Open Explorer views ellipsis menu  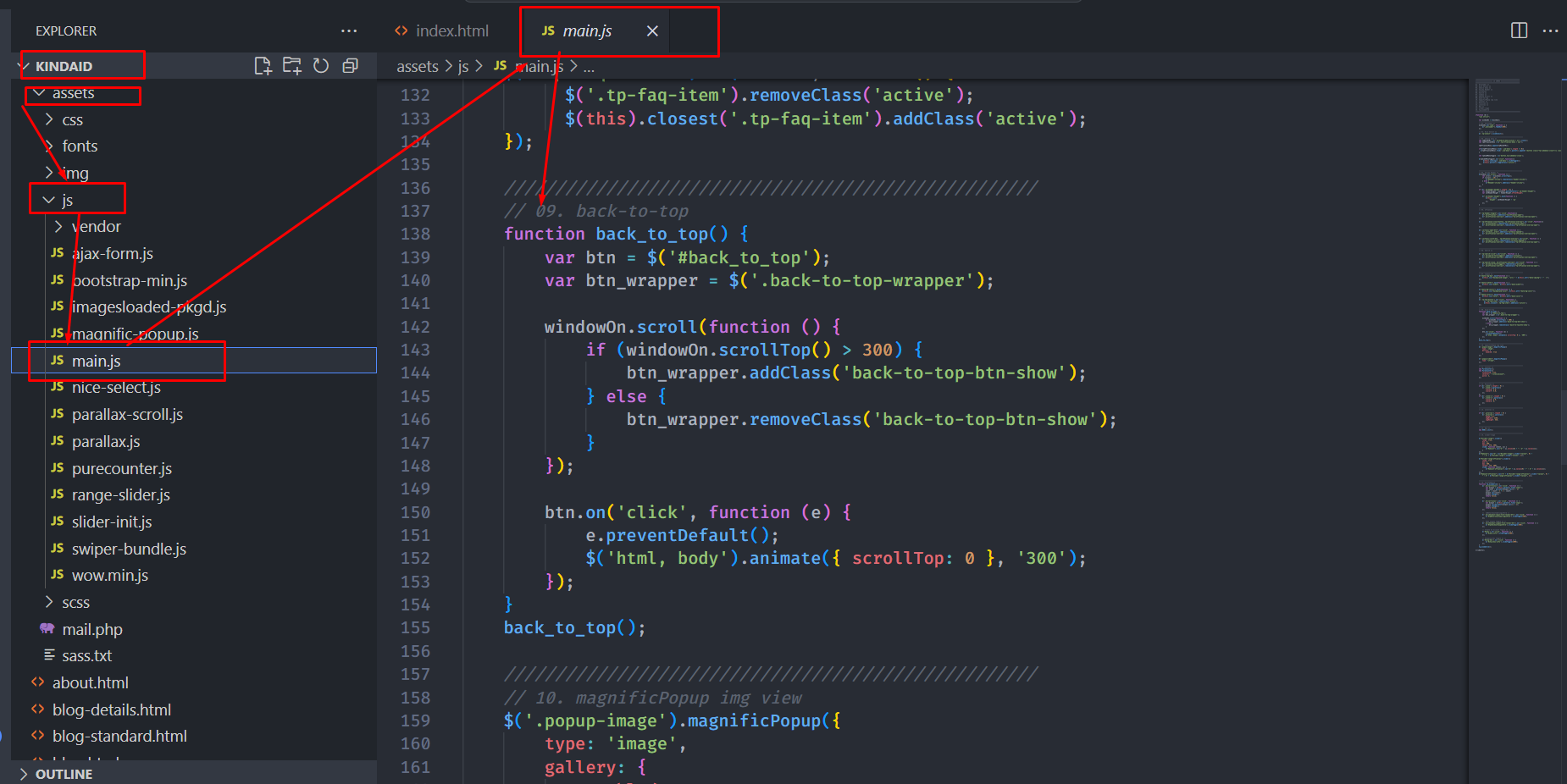click(349, 31)
